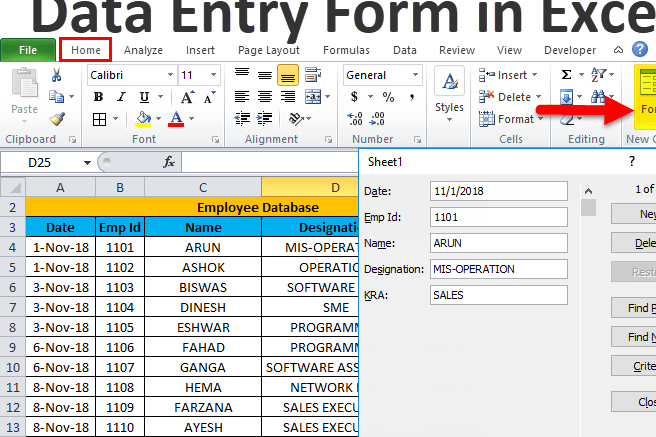Select the Format Painter brush
The height and width of the screenshot is (437, 656).
57,119
